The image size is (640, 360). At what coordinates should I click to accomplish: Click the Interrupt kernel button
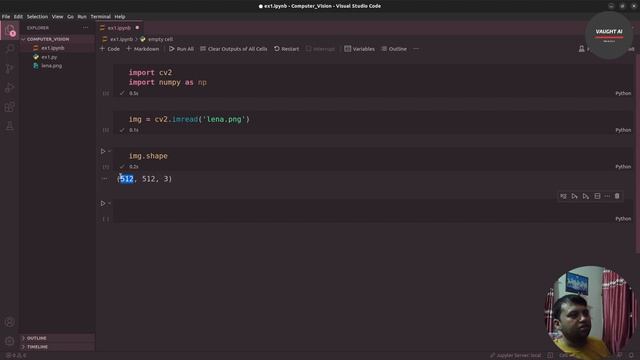click(x=320, y=49)
